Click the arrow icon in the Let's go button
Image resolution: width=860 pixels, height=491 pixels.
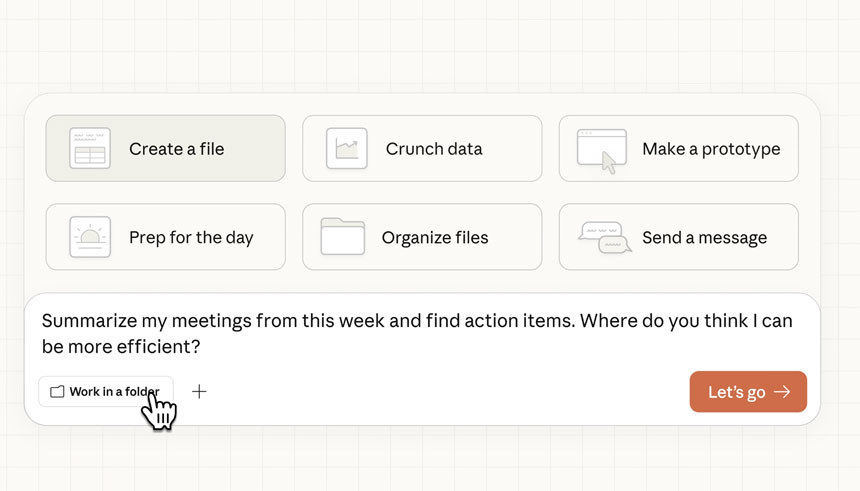pos(782,392)
